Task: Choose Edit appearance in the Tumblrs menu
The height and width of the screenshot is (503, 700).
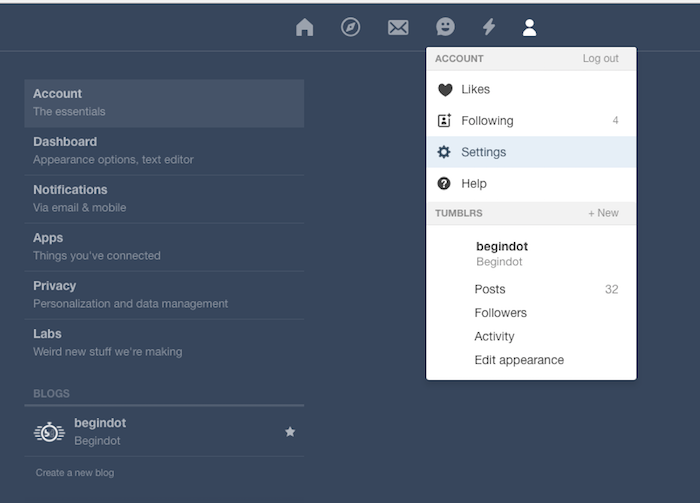Action: [x=519, y=360]
